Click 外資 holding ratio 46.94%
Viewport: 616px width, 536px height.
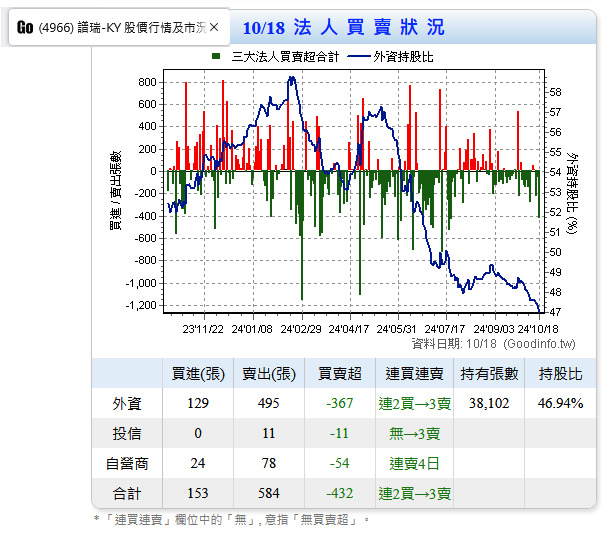(x=560, y=403)
